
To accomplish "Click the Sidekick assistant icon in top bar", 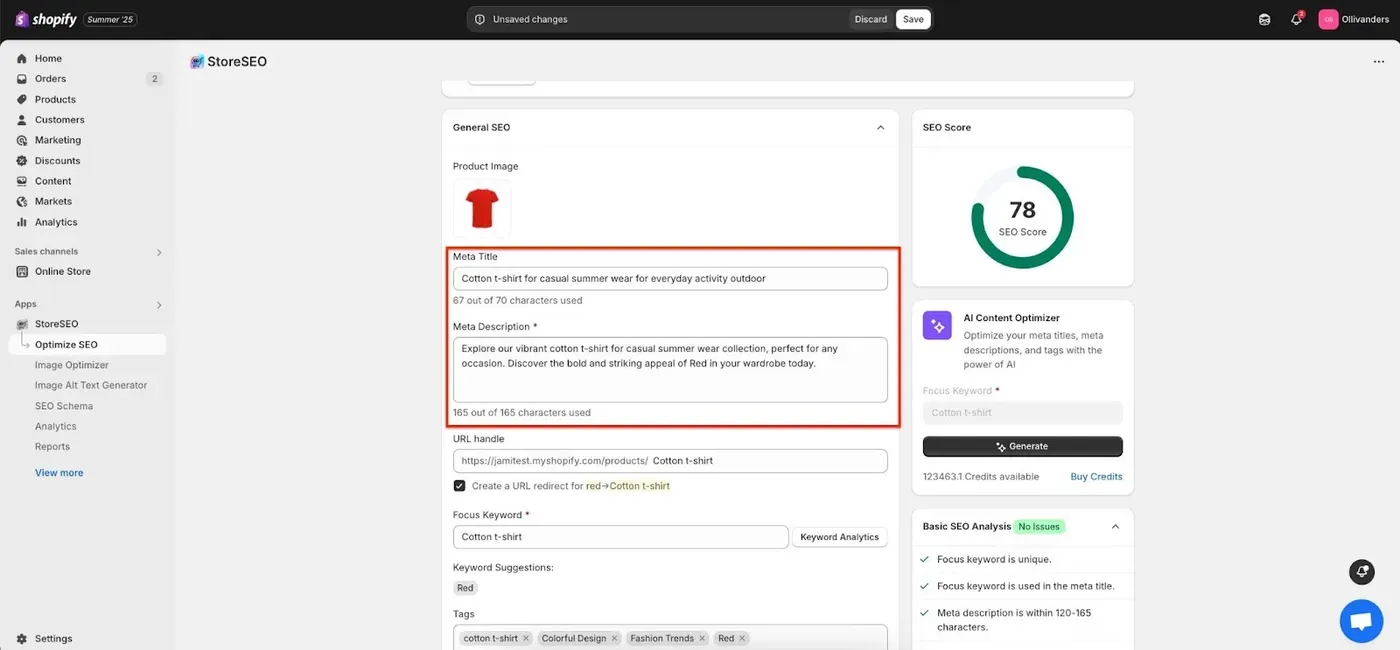I will pos(1265,19).
